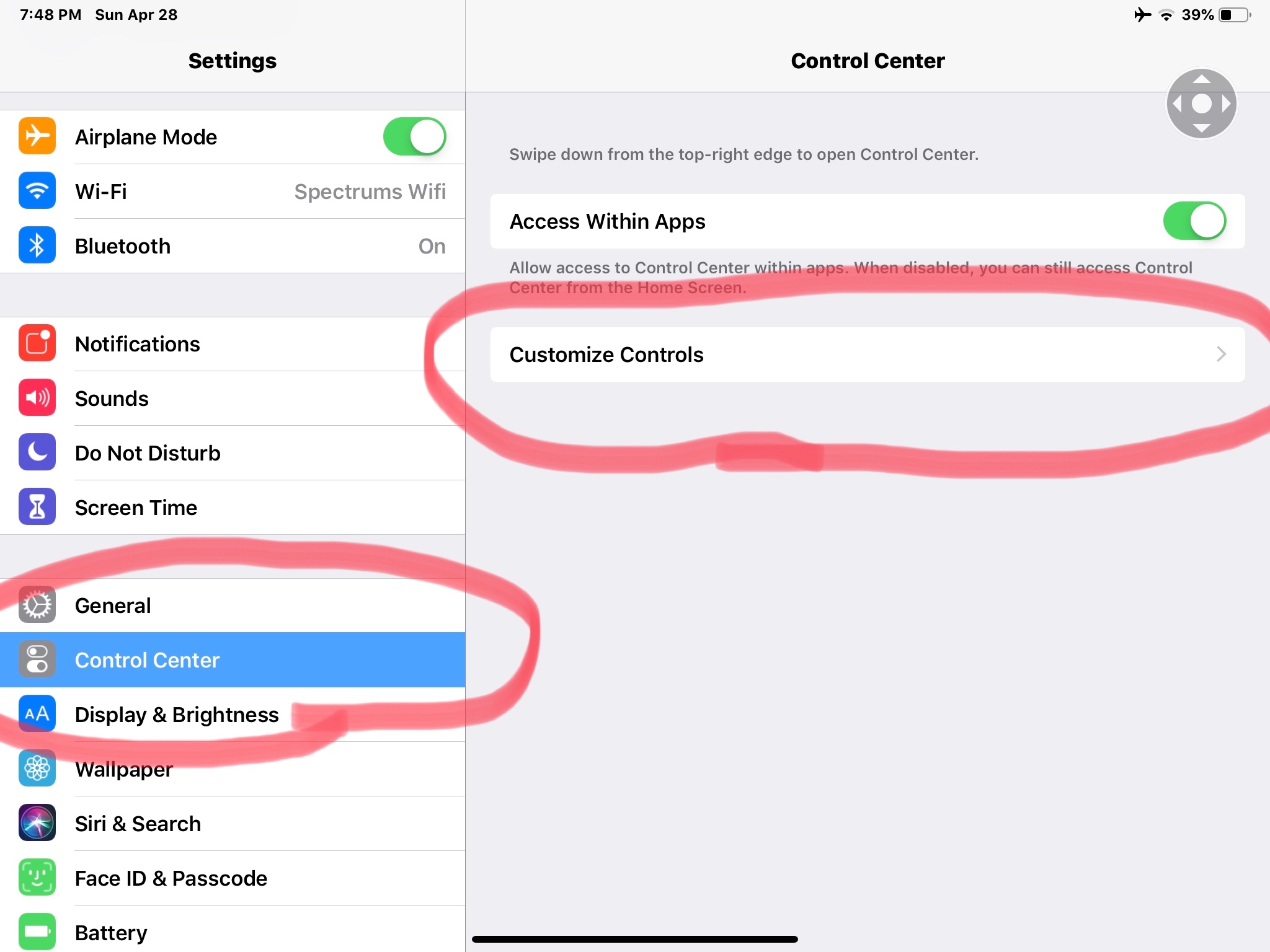Screen dimensions: 1270x952
Task: Tap the AssistiveTouch floating button
Action: (1201, 104)
